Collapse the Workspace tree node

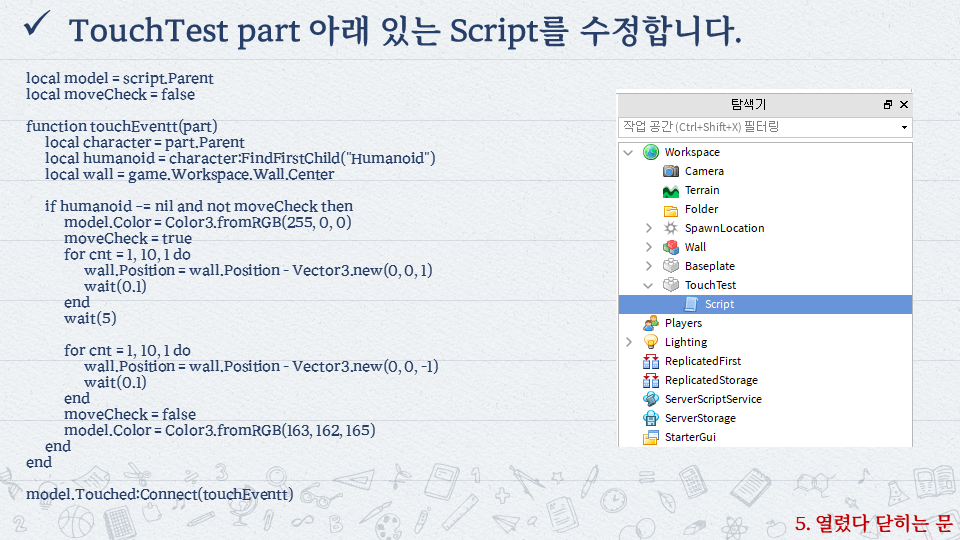point(629,152)
